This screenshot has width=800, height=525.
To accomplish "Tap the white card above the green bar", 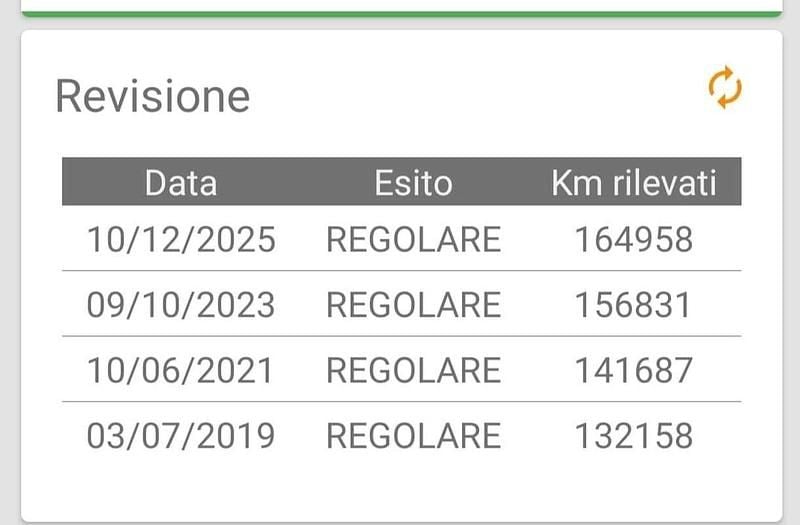I will 400,5.
